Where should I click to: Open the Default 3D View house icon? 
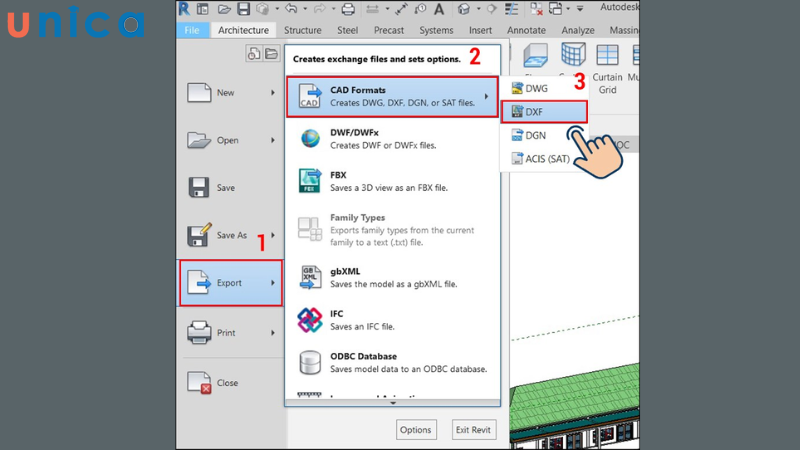coord(463,9)
